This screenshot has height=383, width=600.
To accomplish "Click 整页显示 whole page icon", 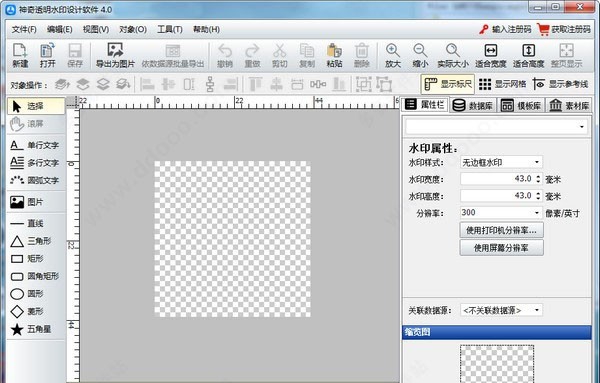I will point(566,56).
